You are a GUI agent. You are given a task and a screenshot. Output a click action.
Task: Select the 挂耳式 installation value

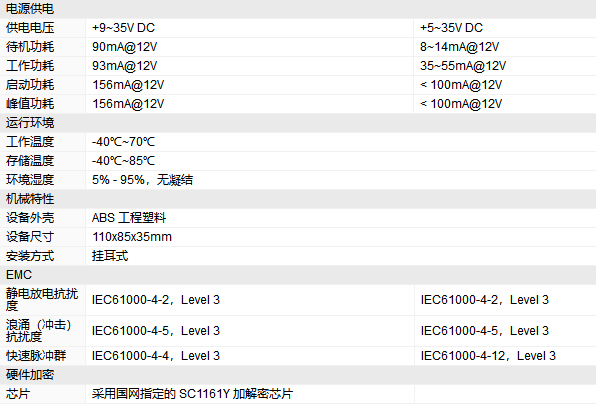[x=110, y=256]
